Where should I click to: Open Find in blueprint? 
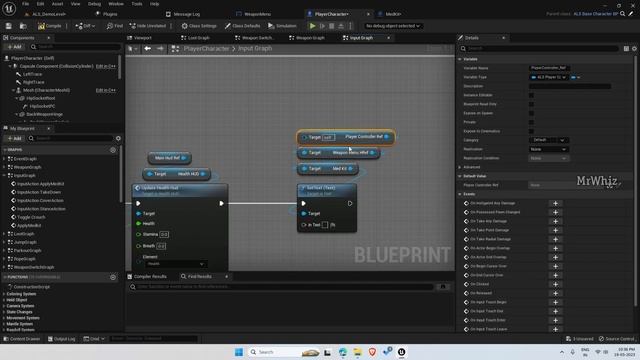[114, 26]
